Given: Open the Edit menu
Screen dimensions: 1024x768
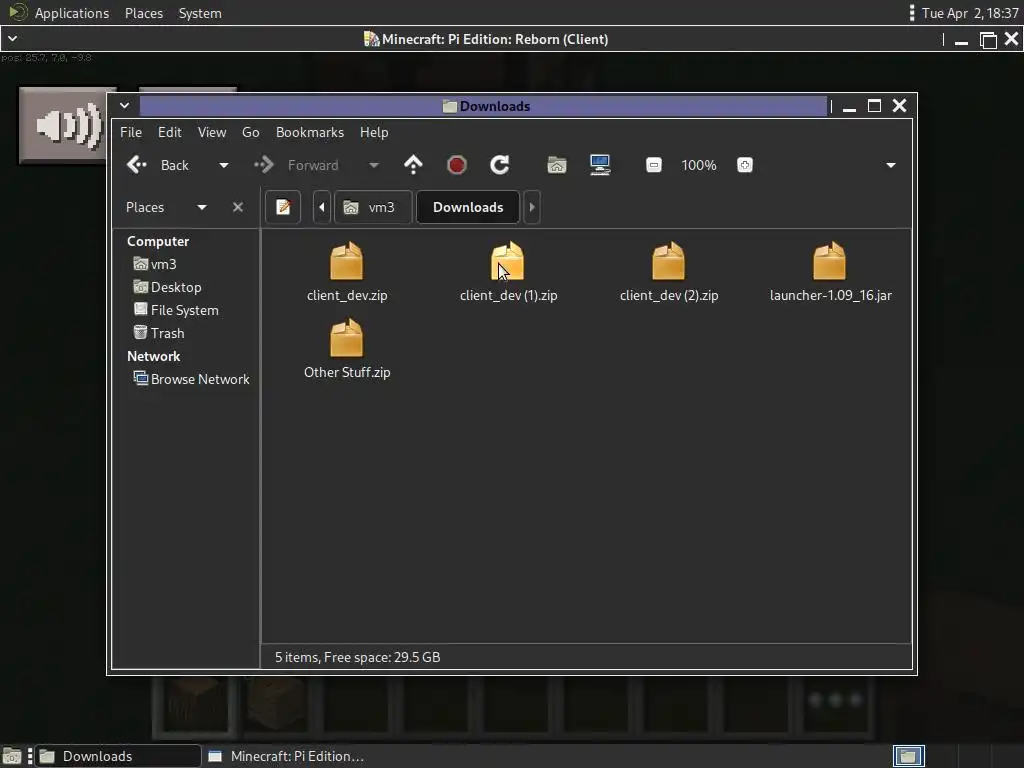Looking at the screenshot, I should point(170,132).
